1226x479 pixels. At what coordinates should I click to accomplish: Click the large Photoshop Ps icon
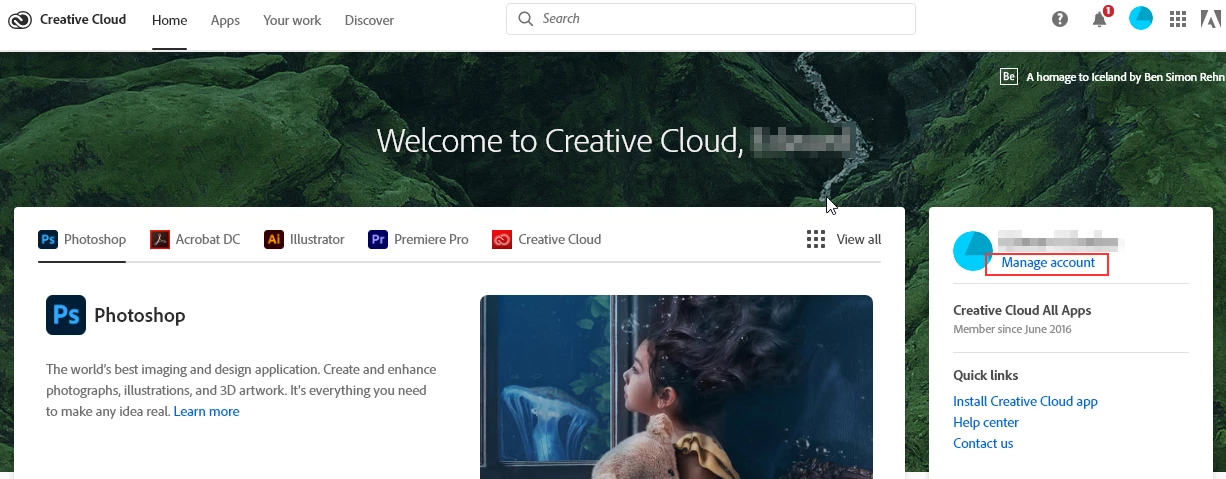tap(66, 315)
